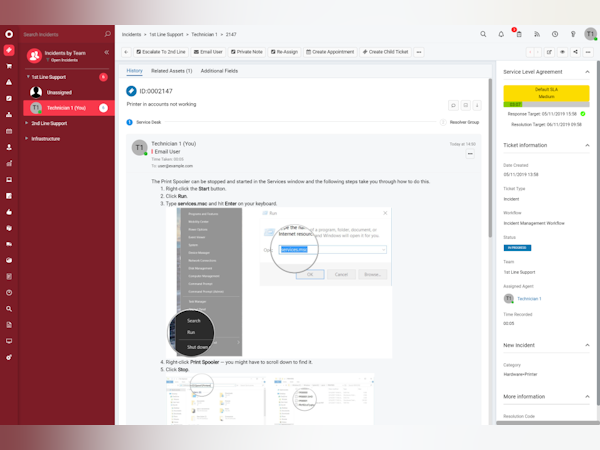Open the clipboard icon with red badge
The image size is (600, 450).
click(518, 34)
